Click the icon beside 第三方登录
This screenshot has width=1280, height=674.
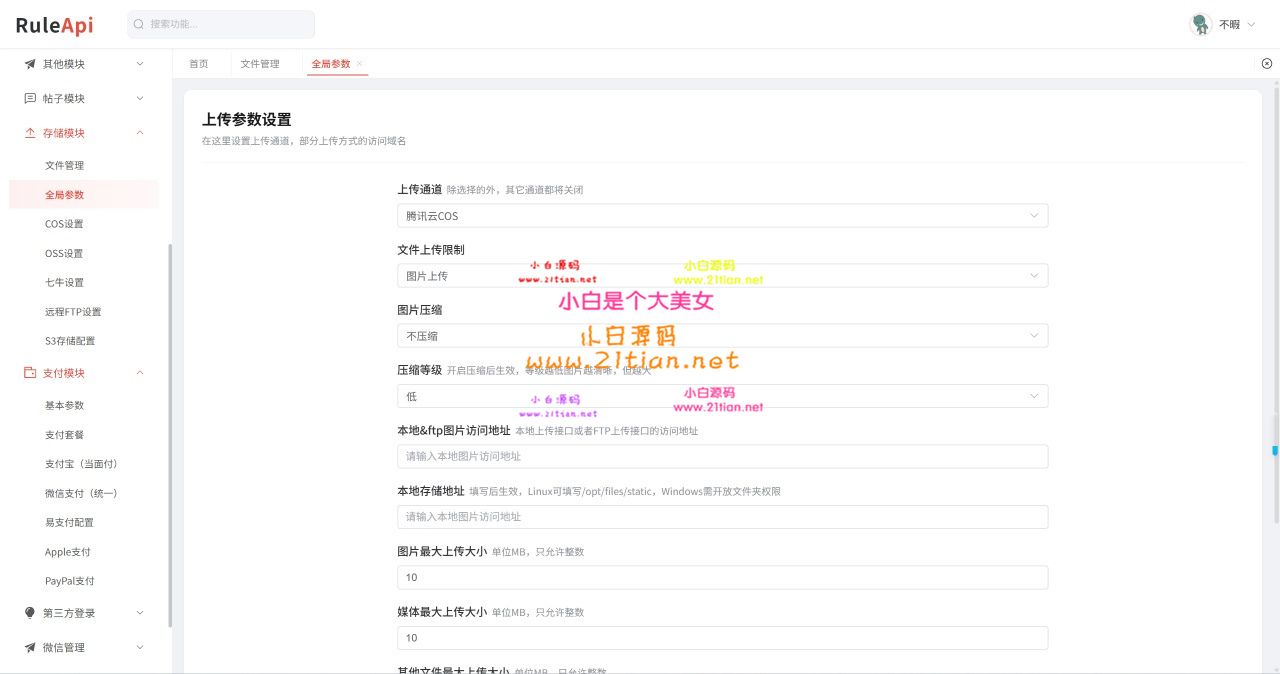point(30,613)
